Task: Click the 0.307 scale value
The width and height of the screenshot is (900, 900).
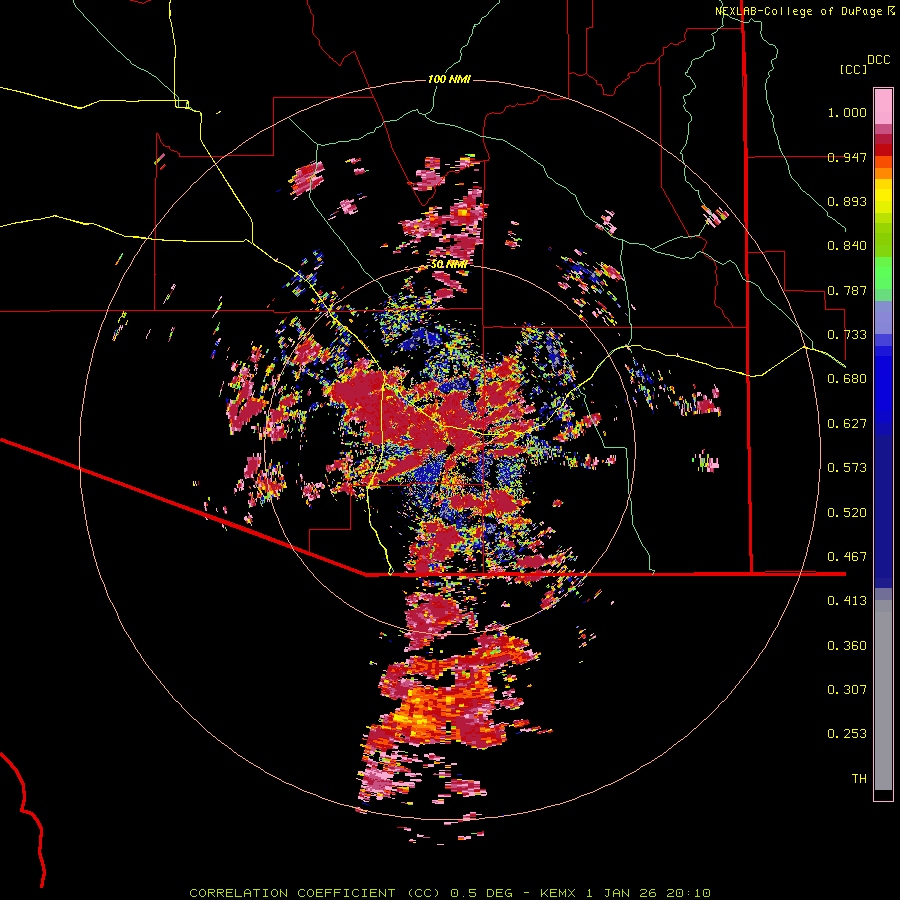Action: point(847,690)
